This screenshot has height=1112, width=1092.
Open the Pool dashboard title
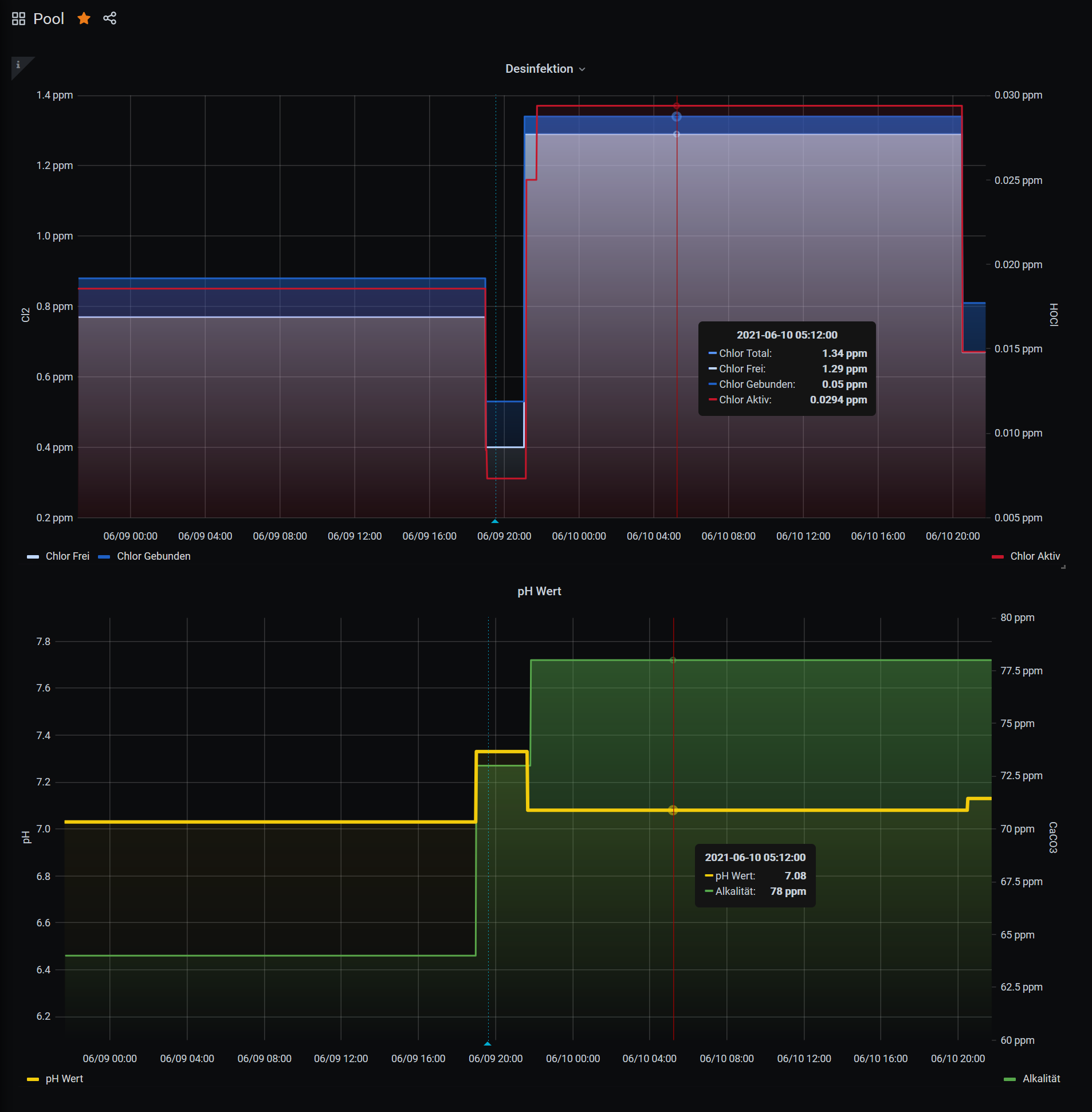click(49, 19)
